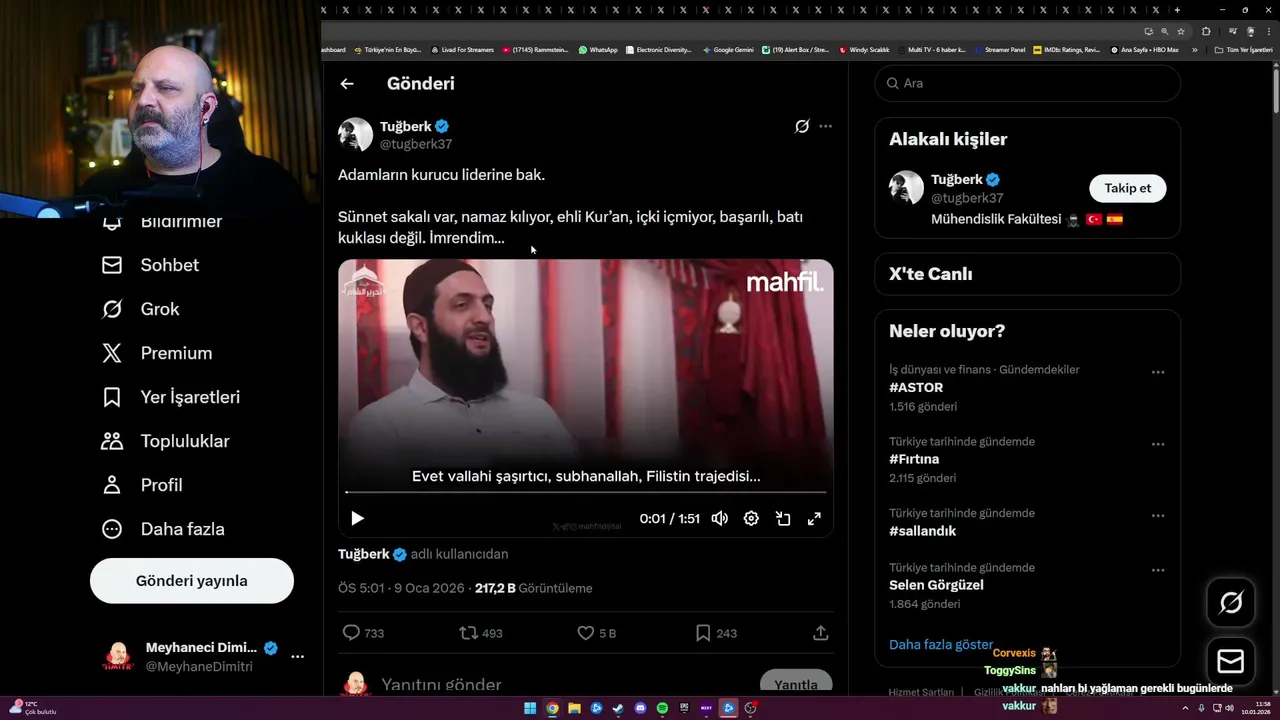Expand the bookmarks overflow chevron
Image resolution: width=1280 pixels, height=720 pixels.
(x=1194, y=49)
